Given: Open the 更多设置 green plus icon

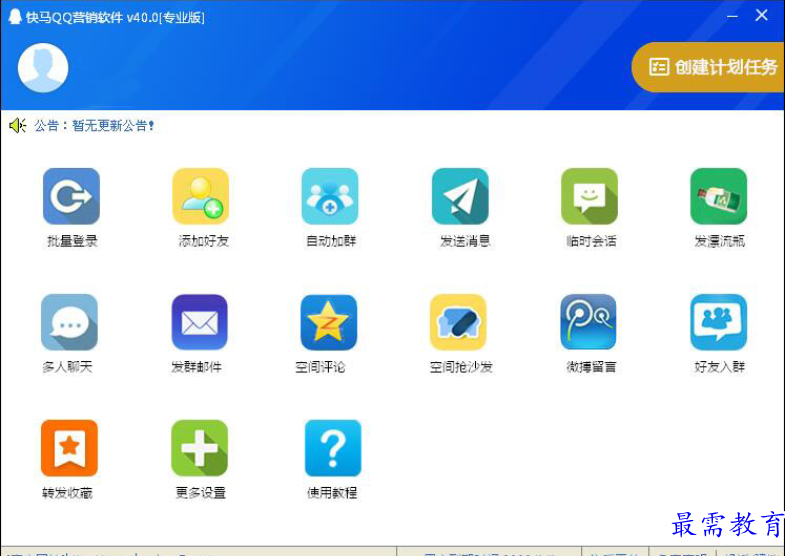Looking at the screenshot, I should pyautogui.click(x=200, y=448).
